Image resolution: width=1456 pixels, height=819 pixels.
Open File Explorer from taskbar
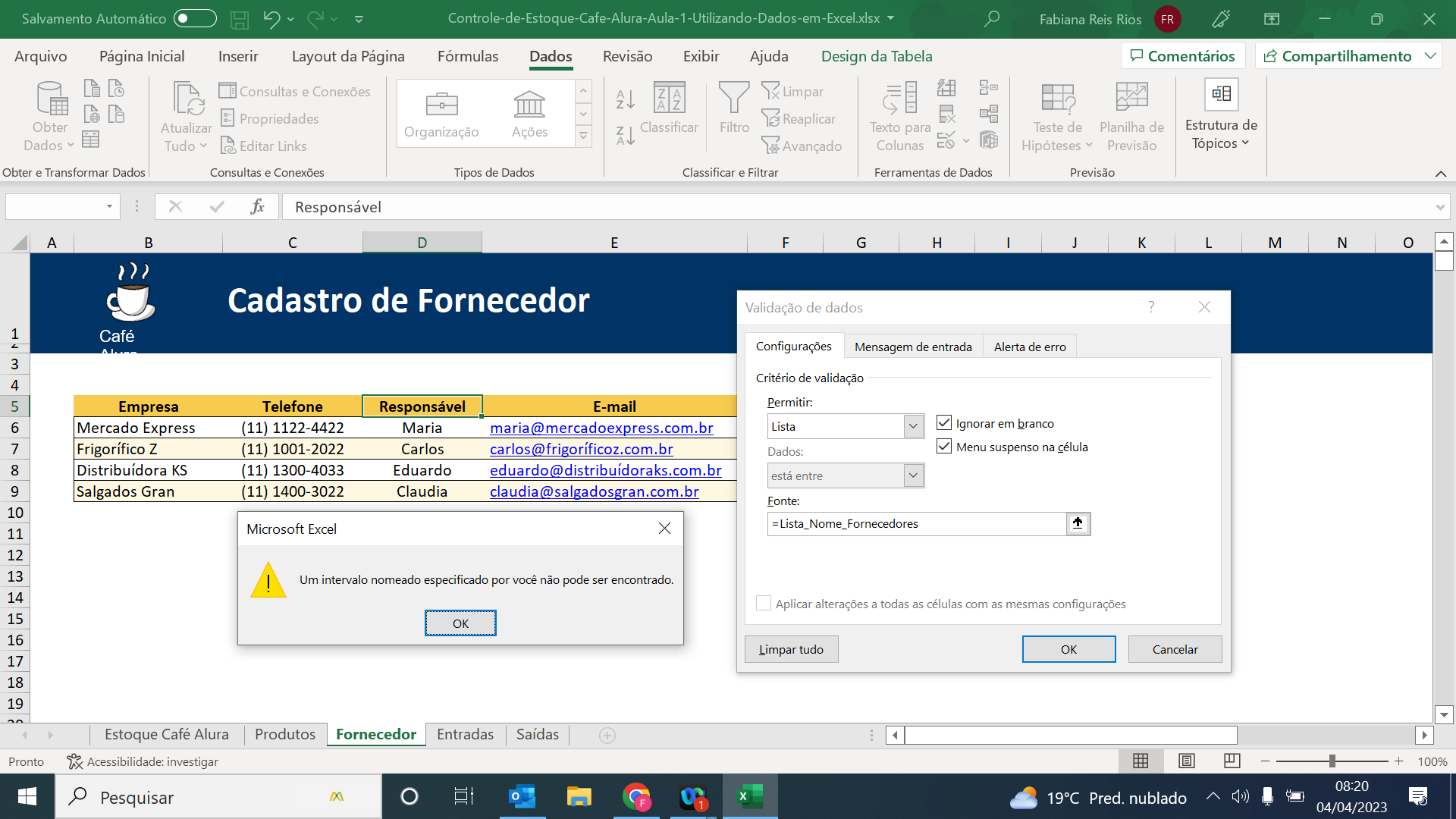pyautogui.click(x=579, y=796)
